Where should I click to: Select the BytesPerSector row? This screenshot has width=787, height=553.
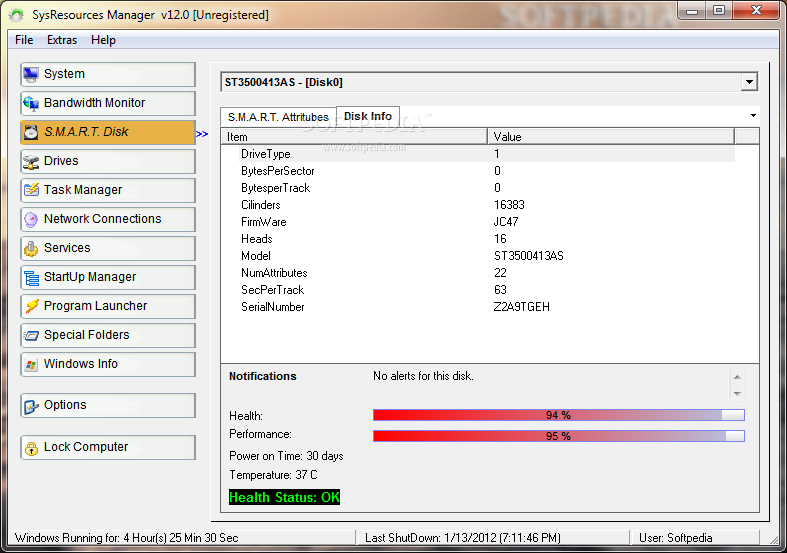(478, 171)
